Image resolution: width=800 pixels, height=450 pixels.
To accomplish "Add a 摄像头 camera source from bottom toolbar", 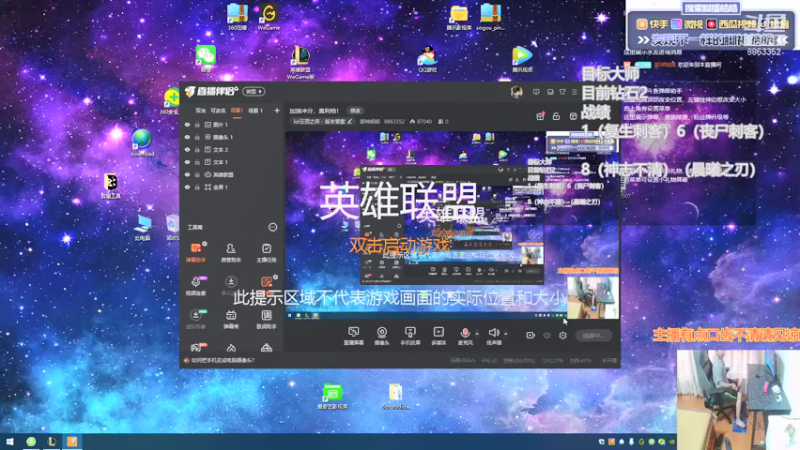I will [382, 336].
